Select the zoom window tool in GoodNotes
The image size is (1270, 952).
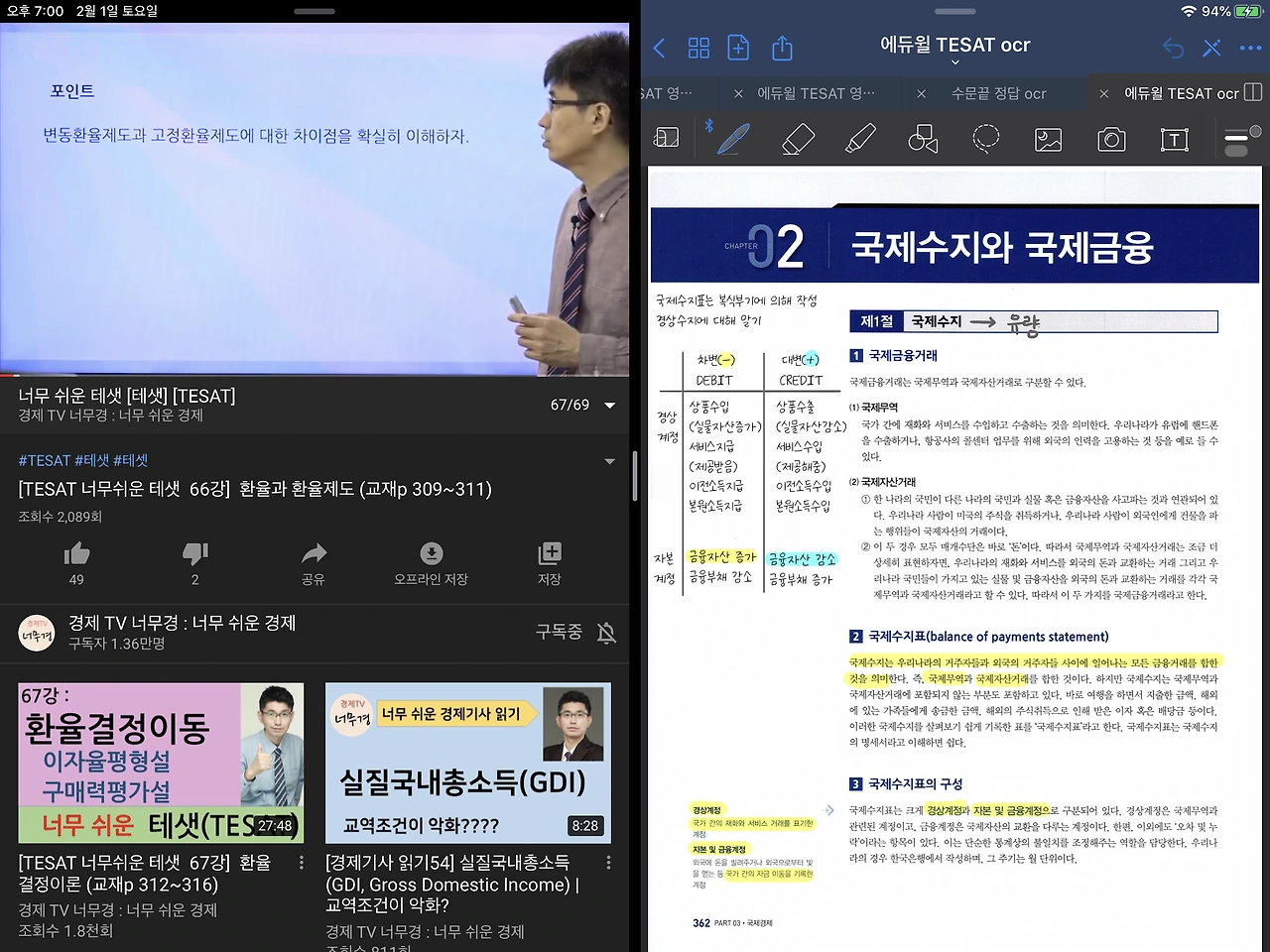coord(667,139)
